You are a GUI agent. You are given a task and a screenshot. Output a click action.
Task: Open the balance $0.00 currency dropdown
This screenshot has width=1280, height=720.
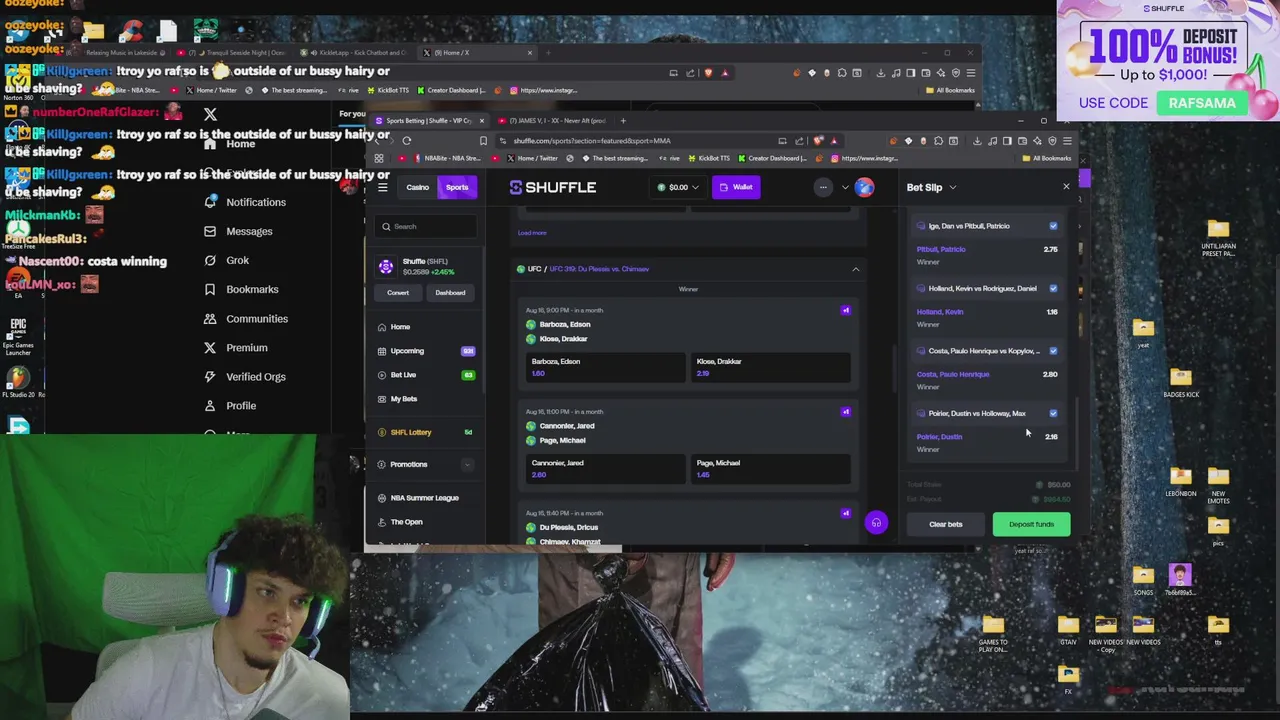tap(678, 187)
